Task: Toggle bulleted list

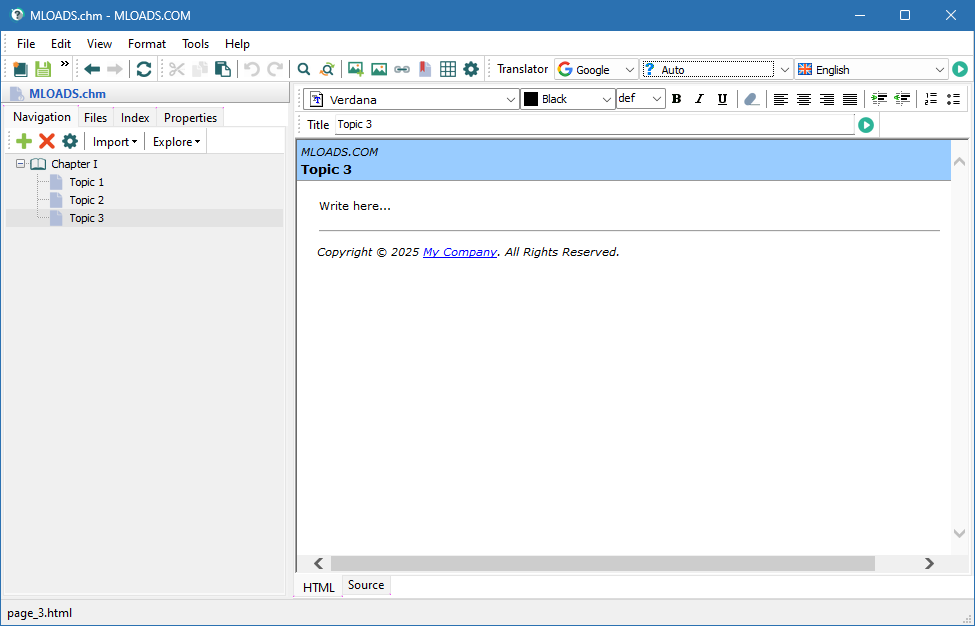Action: coord(953,99)
